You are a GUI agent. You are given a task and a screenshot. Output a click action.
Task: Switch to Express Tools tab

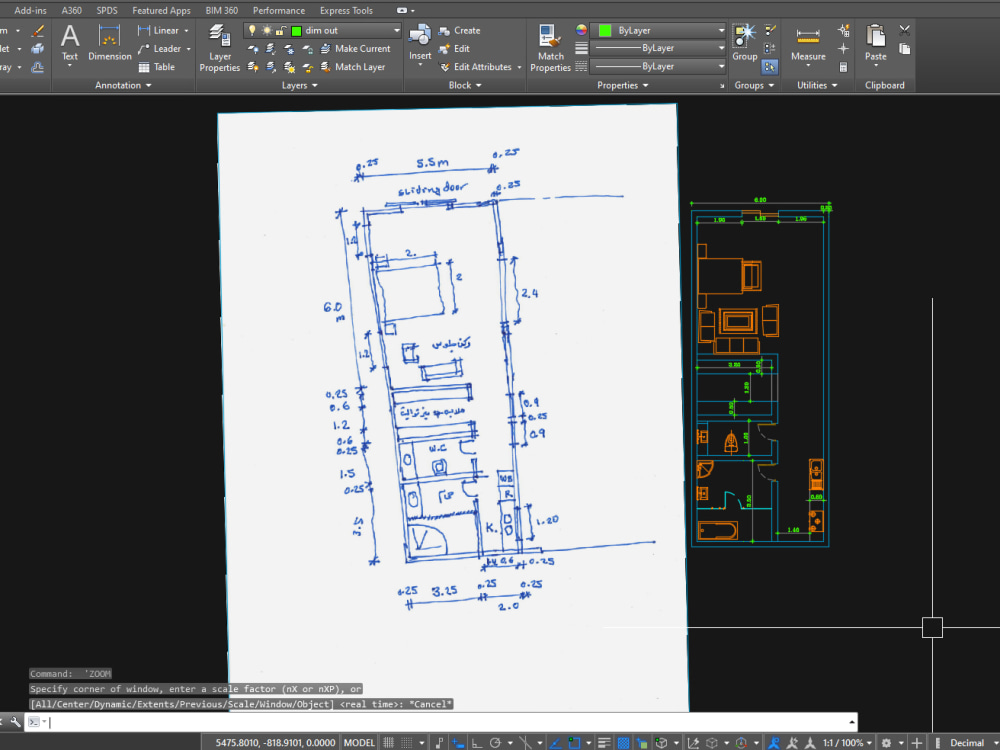346,10
